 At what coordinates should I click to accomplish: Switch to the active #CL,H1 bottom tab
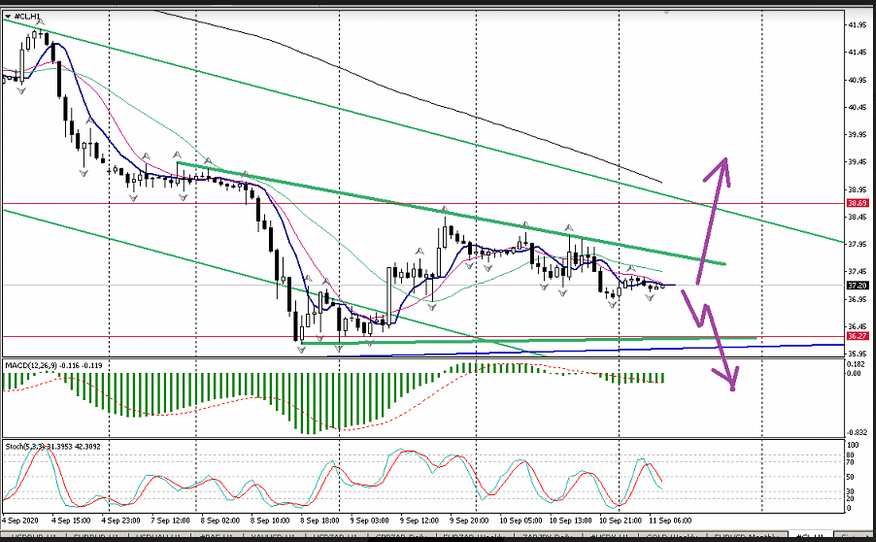tap(811, 536)
